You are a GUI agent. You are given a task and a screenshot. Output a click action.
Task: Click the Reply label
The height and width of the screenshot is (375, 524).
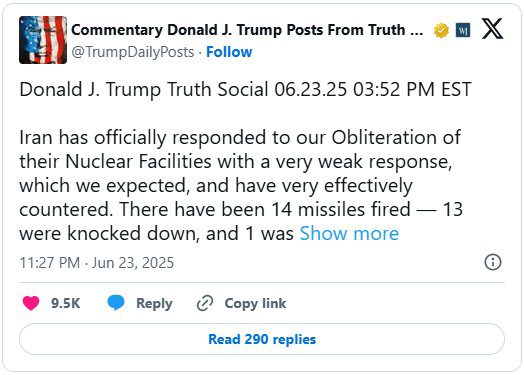(x=154, y=303)
